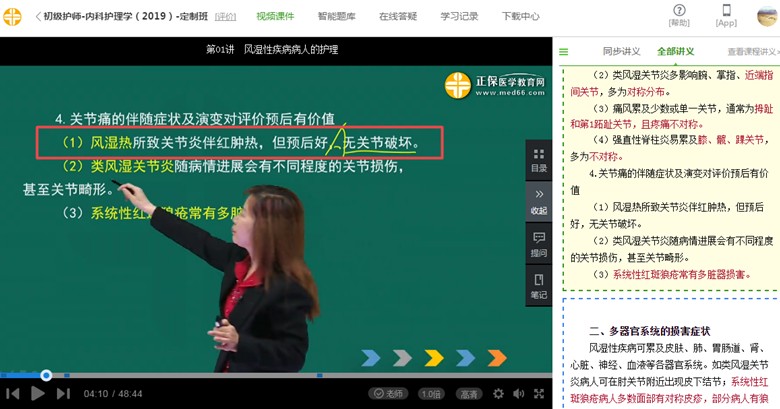
Task: Click the video progress bar handle
Action: click(x=46, y=376)
